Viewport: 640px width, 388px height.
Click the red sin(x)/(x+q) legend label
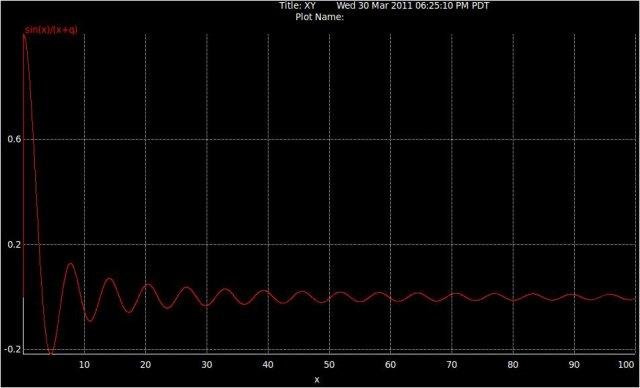point(51,30)
